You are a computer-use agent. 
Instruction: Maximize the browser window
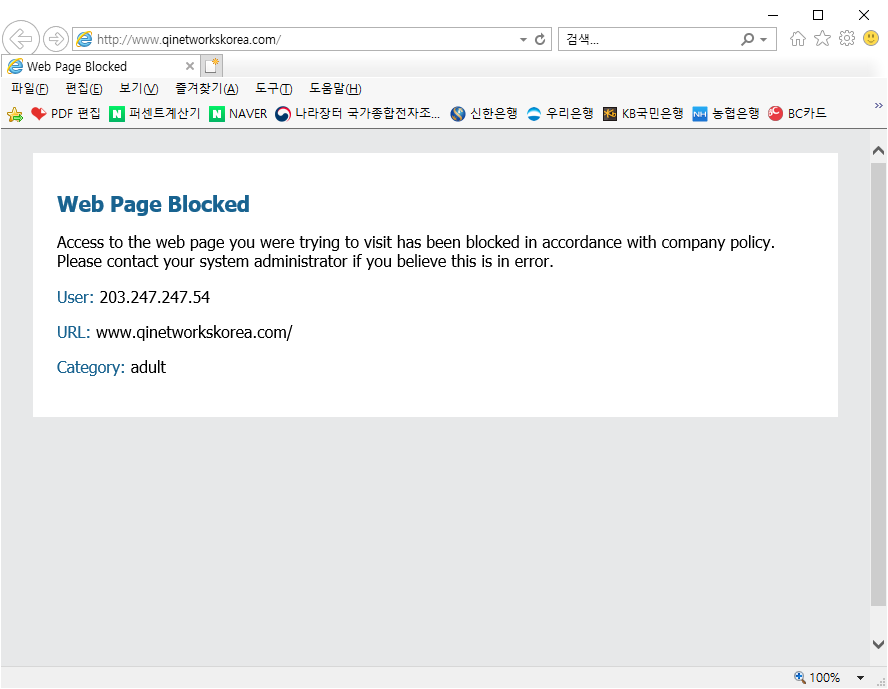[x=818, y=15]
